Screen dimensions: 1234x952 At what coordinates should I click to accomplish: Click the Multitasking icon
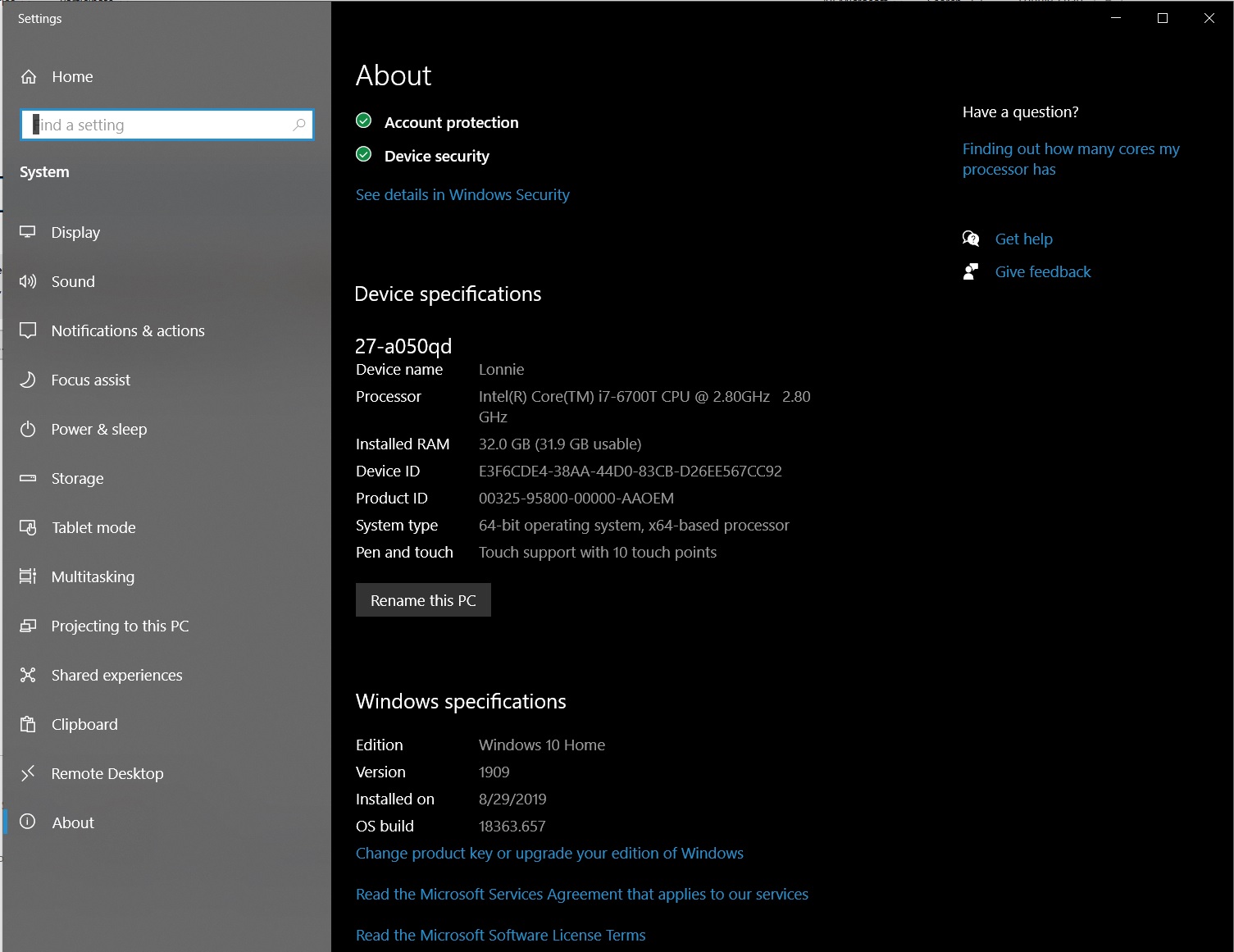tap(28, 576)
